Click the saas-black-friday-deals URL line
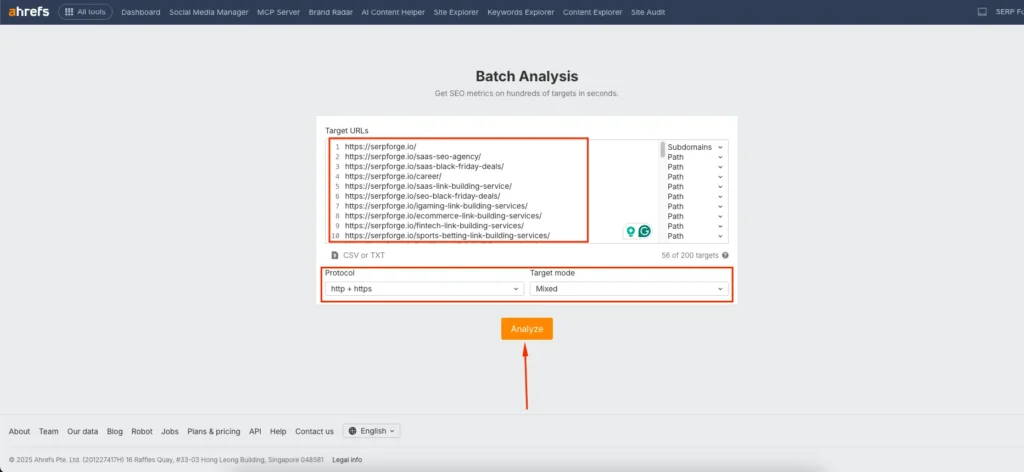The width and height of the screenshot is (1024, 472). (x=424, y=166)
